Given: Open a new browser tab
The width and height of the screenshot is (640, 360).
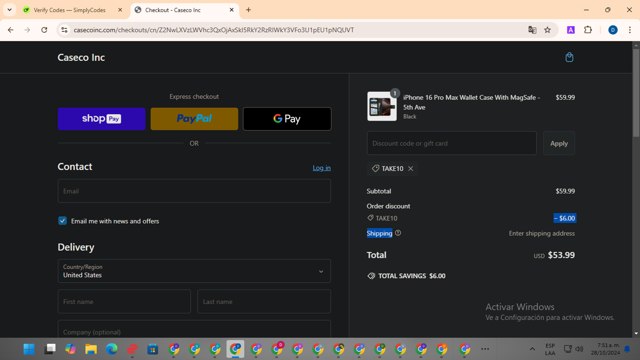Looking at the screenshot, I should (x=248, y=10).
